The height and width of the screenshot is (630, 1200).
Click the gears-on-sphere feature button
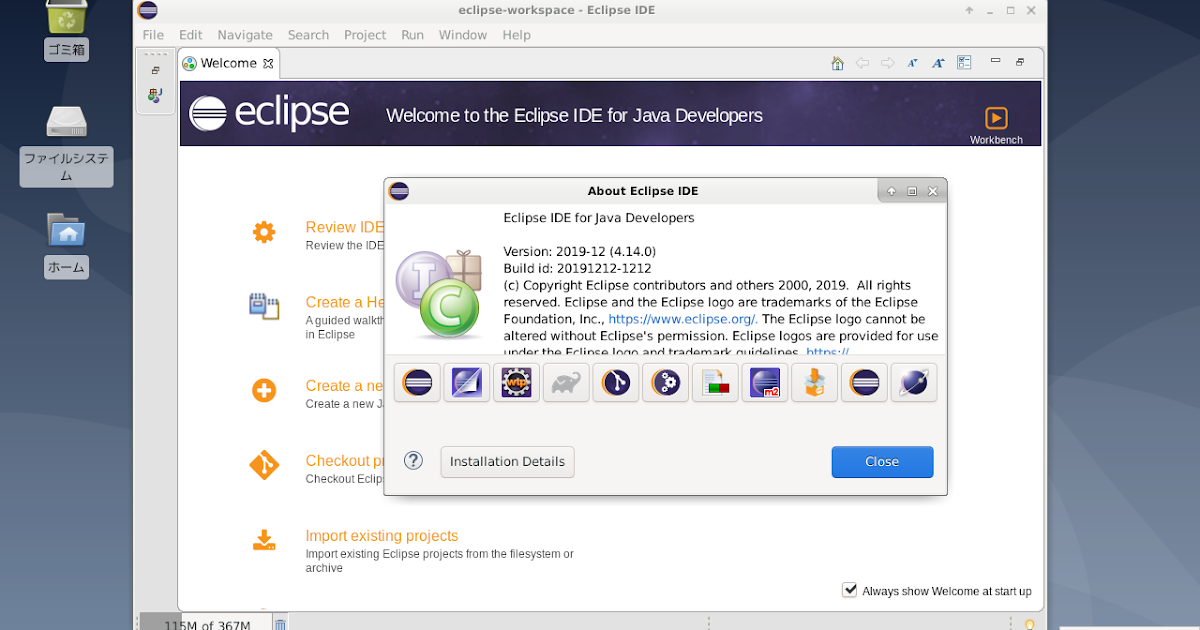point(665,382)
